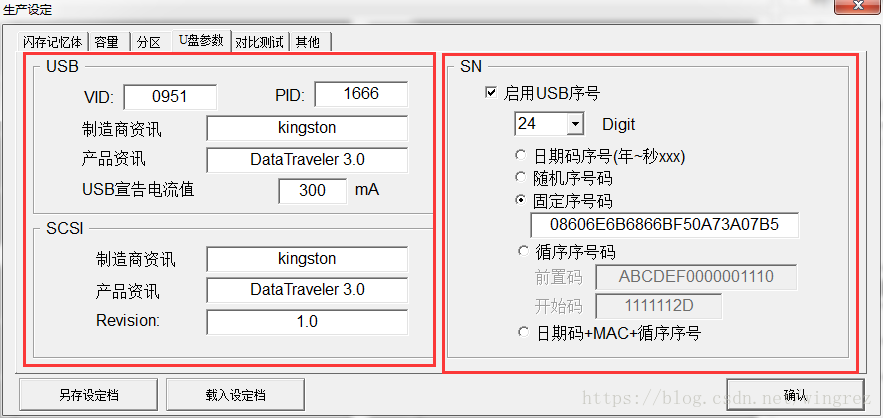Select 随机序号码 radio option
883x418 pixels.
tap(521, 178)
